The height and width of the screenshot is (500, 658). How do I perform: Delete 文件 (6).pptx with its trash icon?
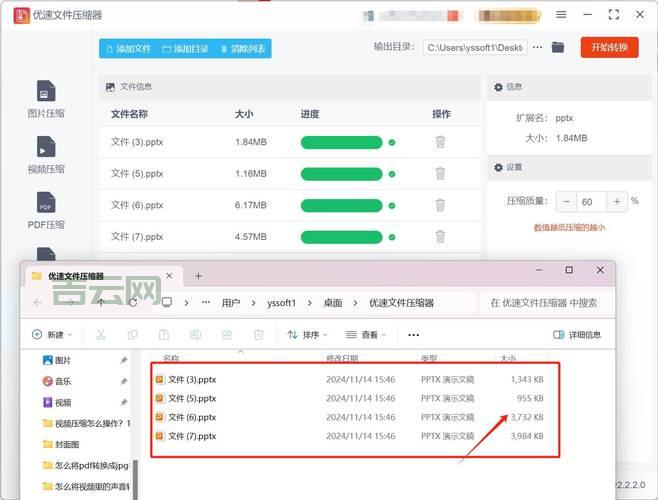pyautogui.click(x=440, y=205)
